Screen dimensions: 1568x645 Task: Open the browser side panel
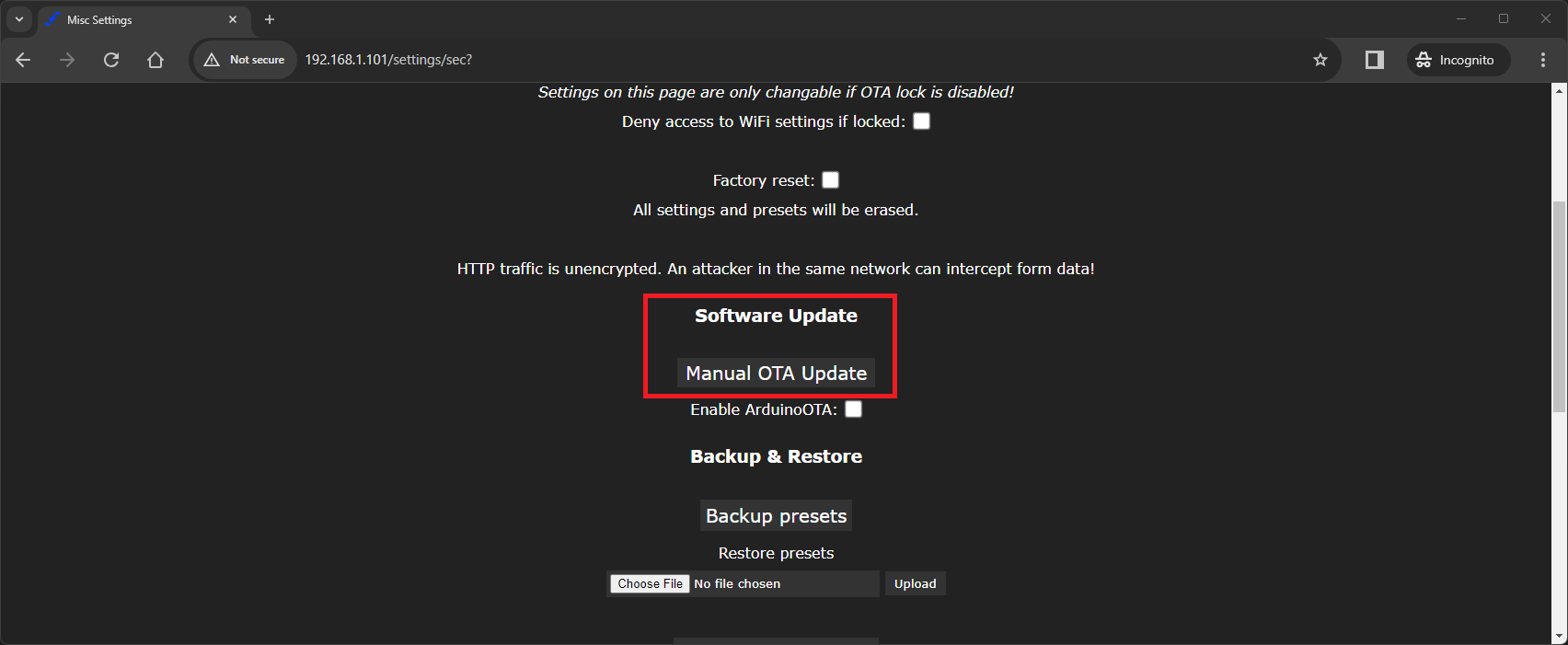(1374, 60)
